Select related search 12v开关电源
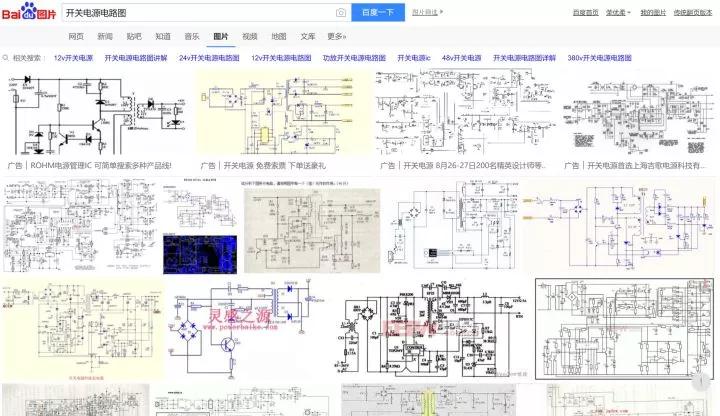 coord(72,59)
